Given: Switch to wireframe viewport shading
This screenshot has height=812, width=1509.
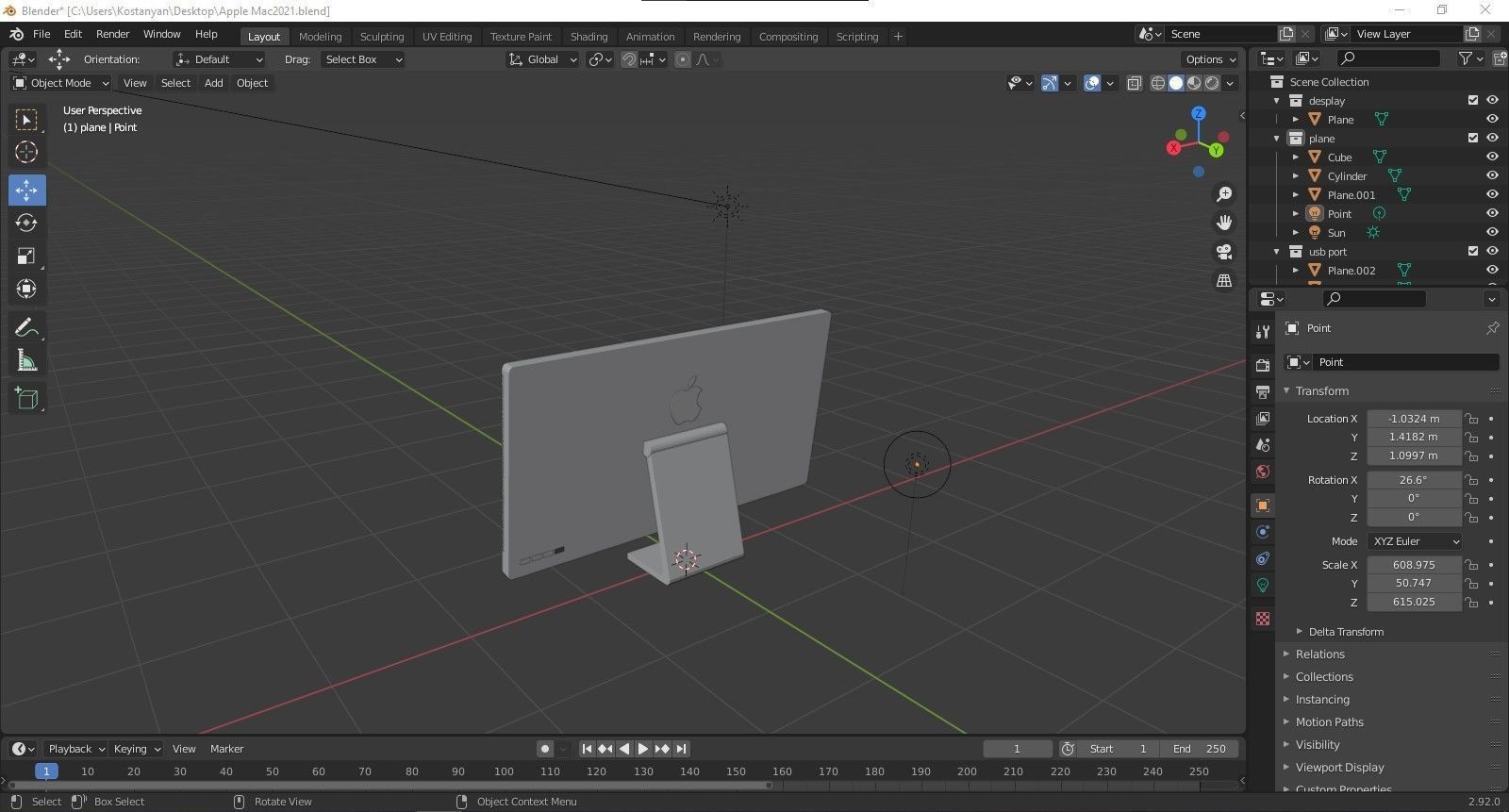Looking at the screenshot, I should point(1158,83).
